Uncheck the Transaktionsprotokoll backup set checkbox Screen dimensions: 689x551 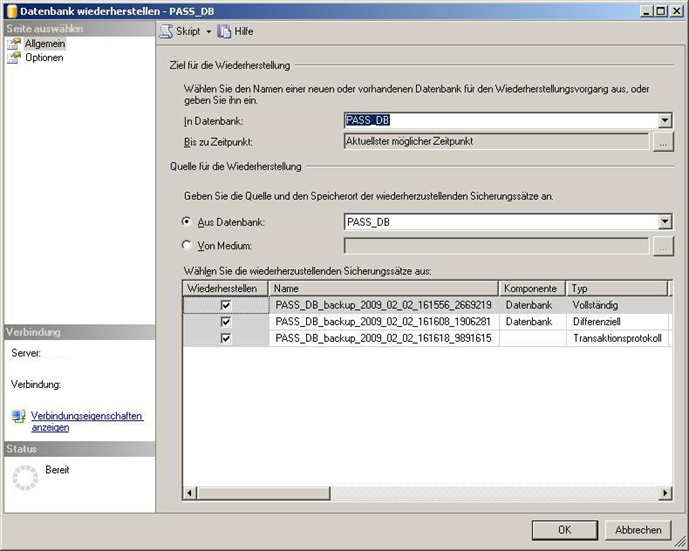click(x=226, y=339)
